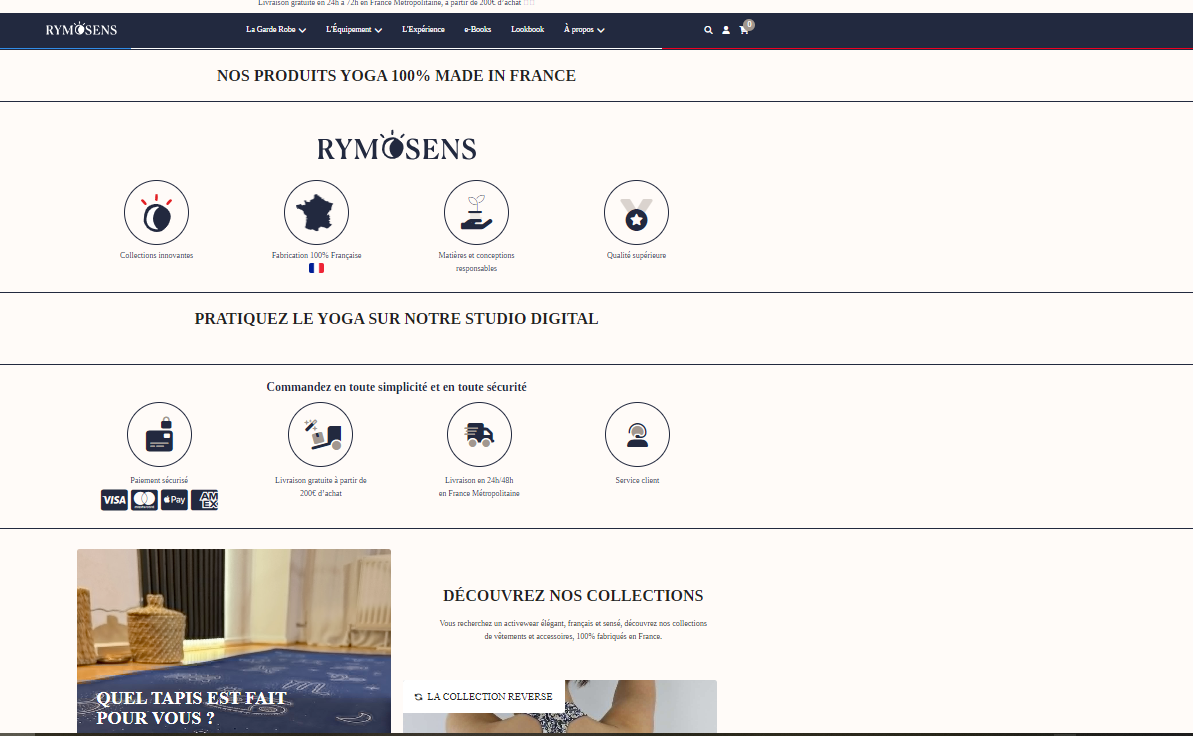Open the user account icon
Screen dimensions: 1193x736
(726, 30)
